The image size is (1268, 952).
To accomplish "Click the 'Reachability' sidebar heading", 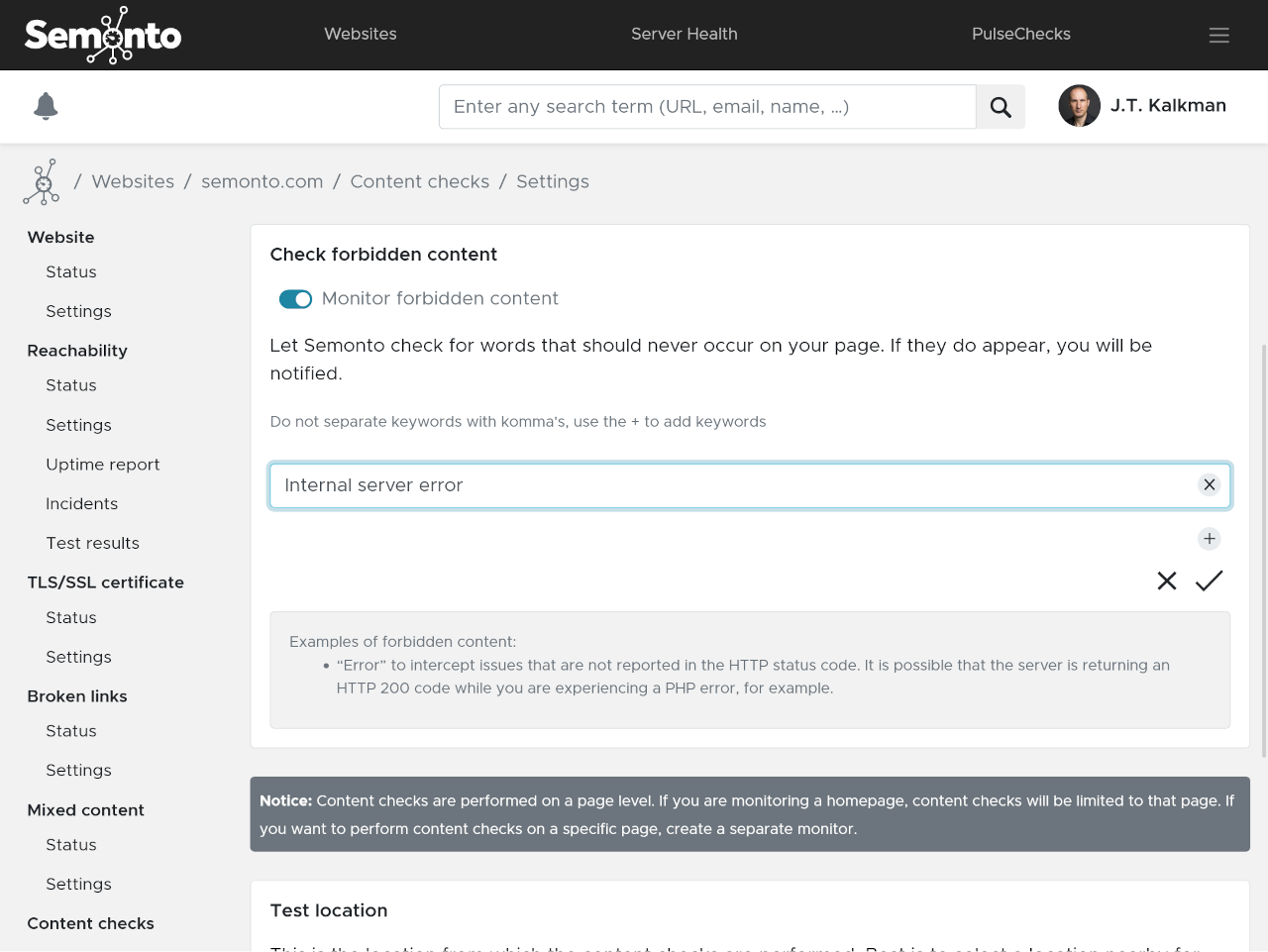I will (x=77, y=351).
